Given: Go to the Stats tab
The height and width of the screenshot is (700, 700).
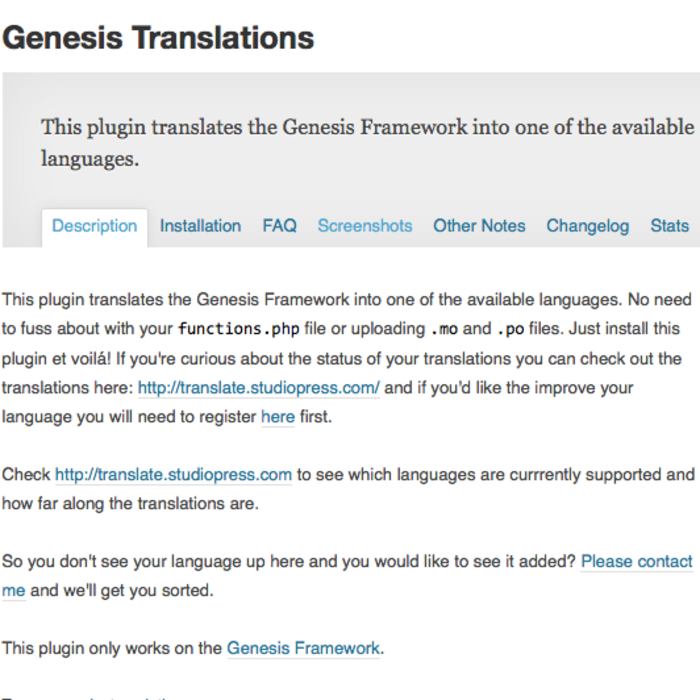Looking at the screenshot, I should coord(669,226).
